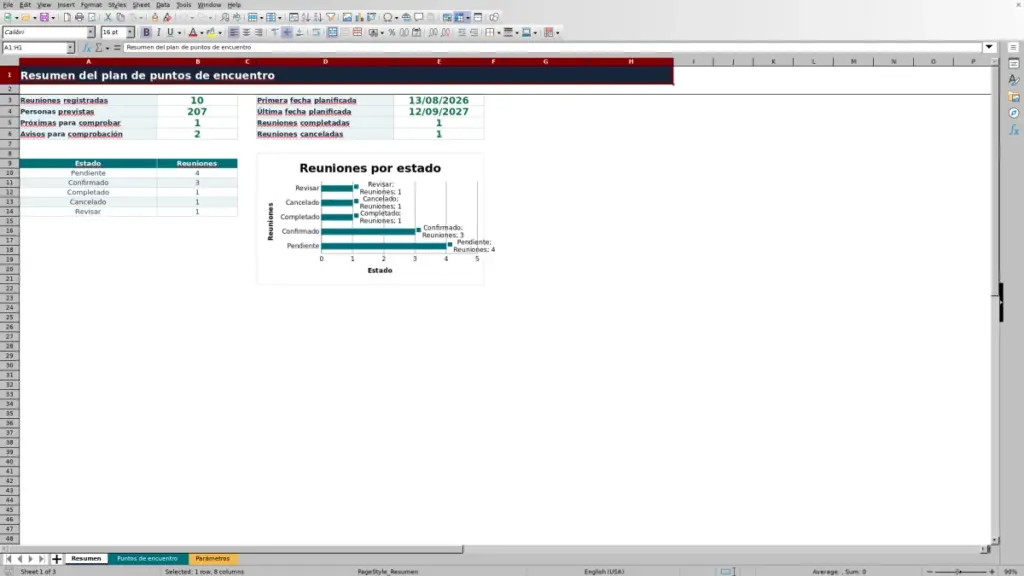Apply percent number format
Image resolution: width=1024 pixels, height=576 pixels.
click(392, 33)
